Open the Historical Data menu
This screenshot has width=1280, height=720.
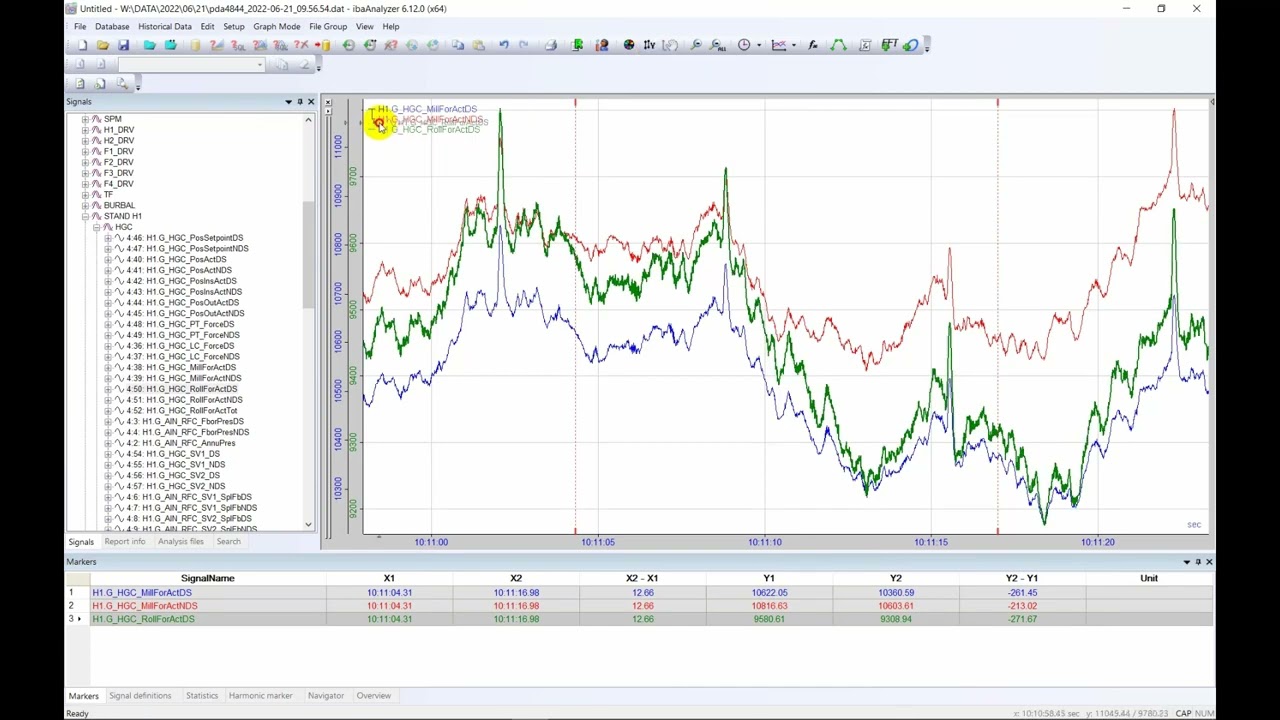click(165, 27)
